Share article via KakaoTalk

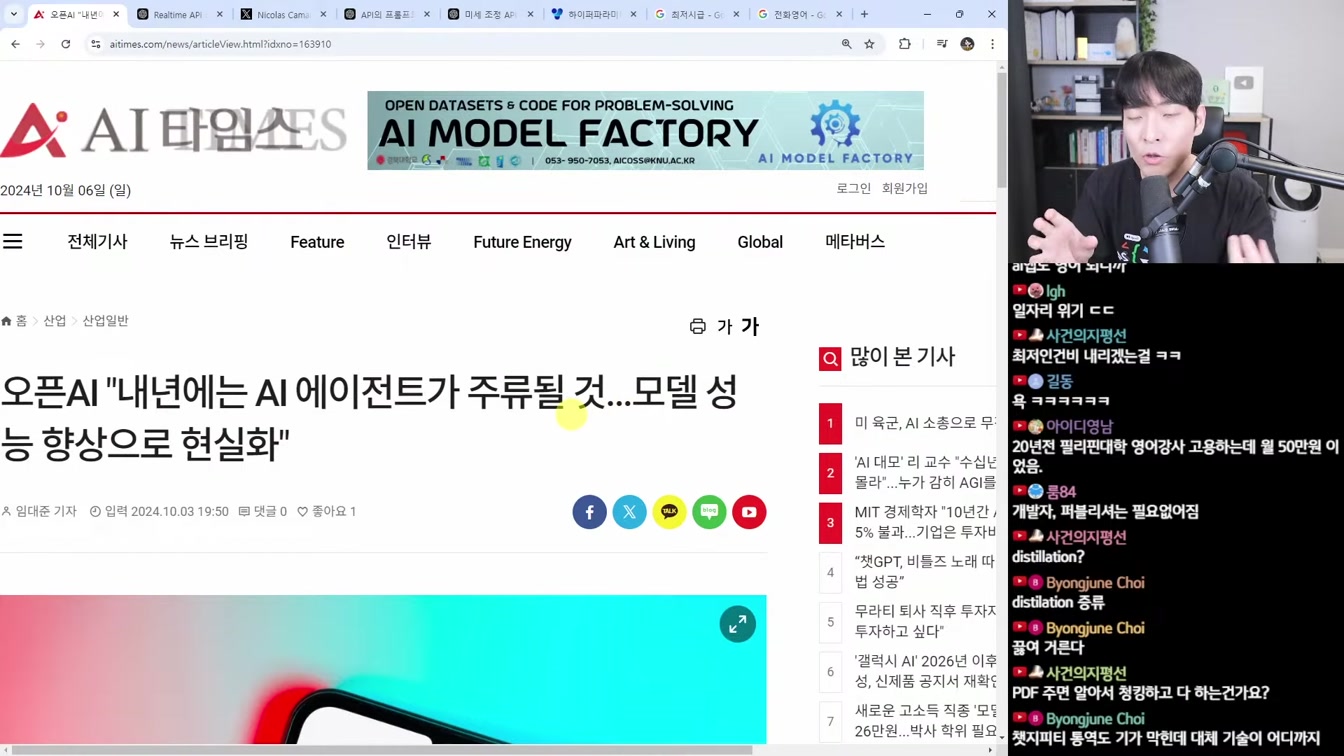(669, 512)
